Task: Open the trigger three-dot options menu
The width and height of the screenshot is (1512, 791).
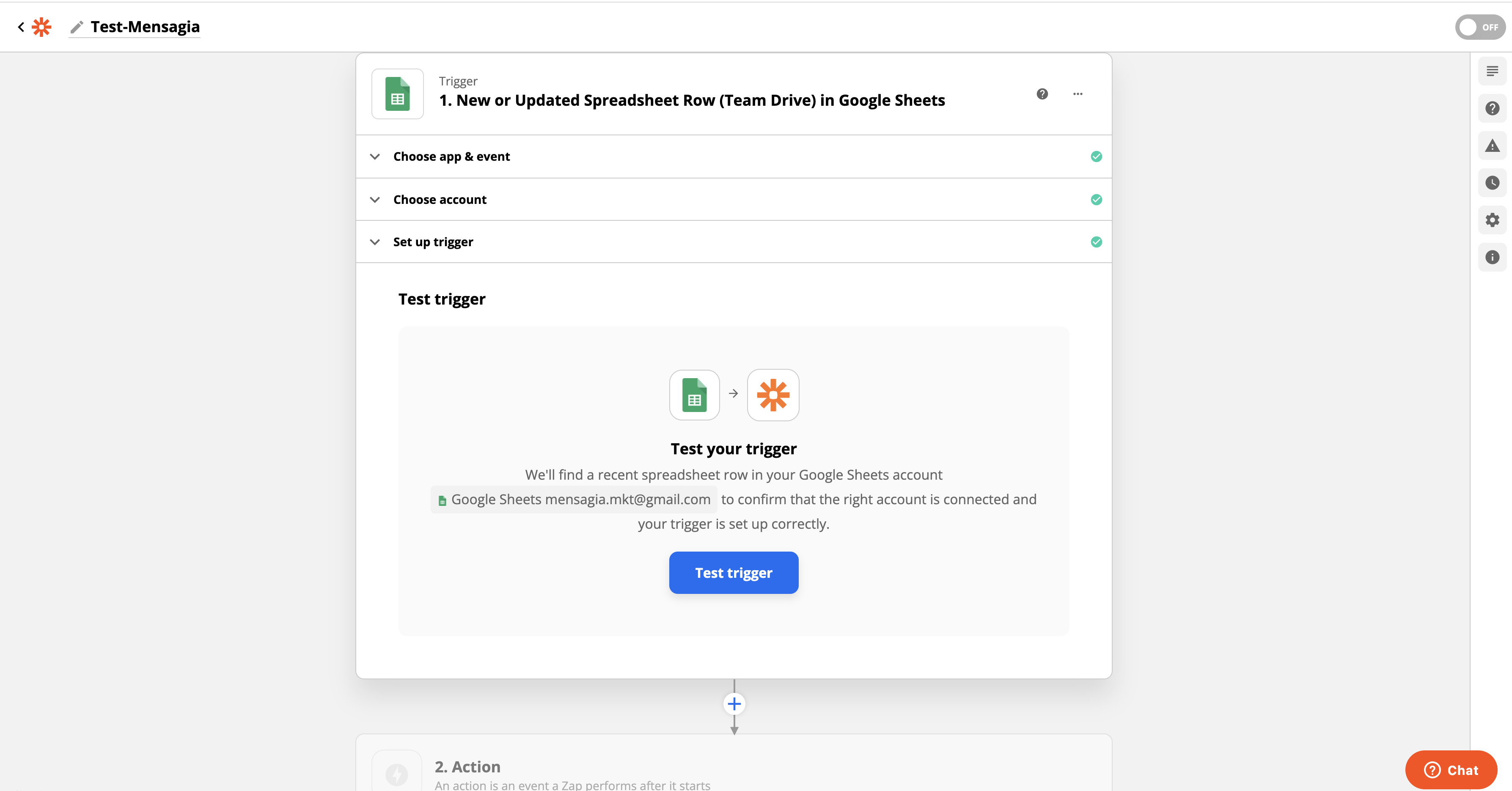Action: (x=1078, y=94)
